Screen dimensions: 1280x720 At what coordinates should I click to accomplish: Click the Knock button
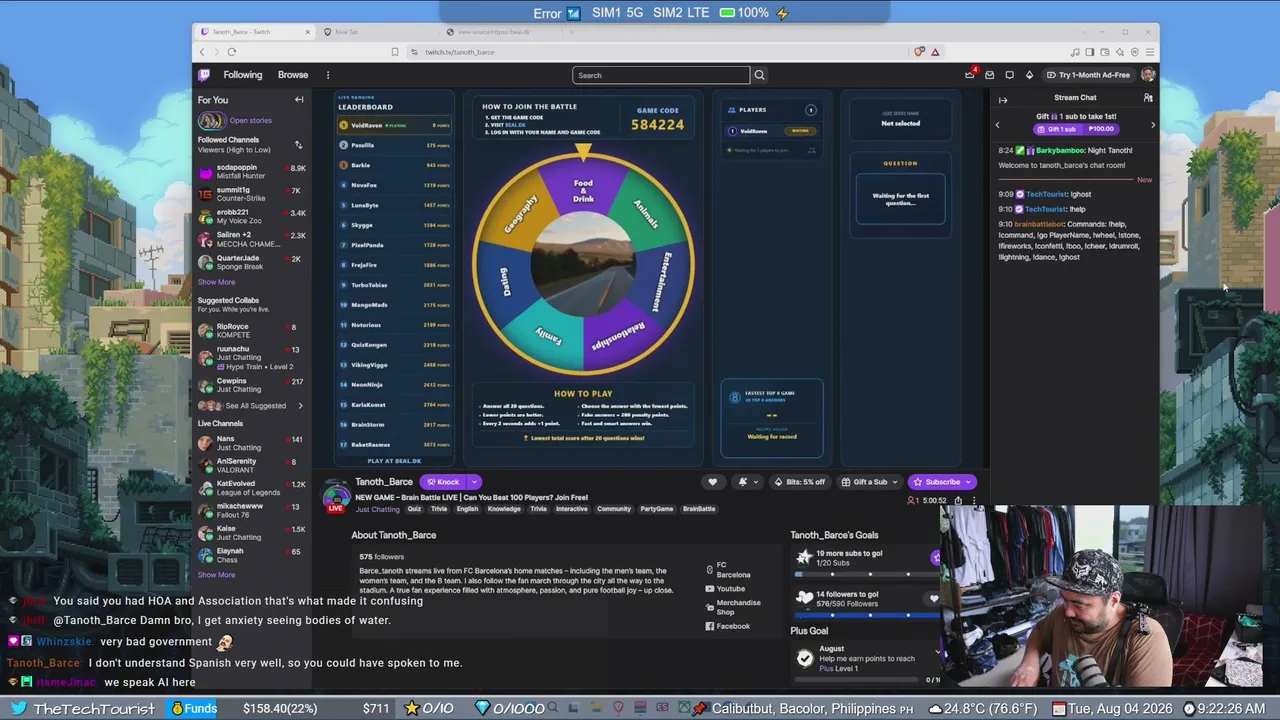coord(443,482)
